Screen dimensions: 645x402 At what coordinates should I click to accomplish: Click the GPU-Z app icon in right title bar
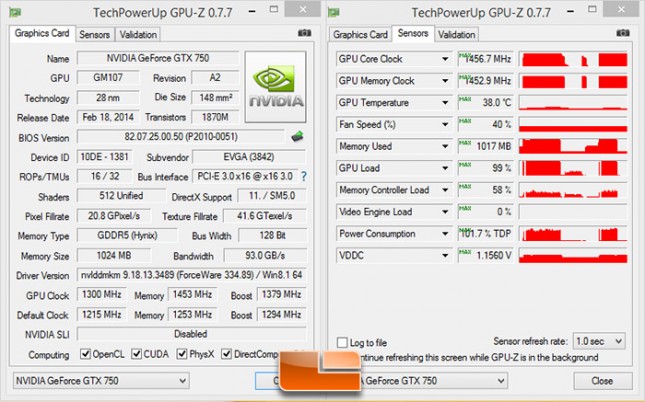(x=334, y=12)
